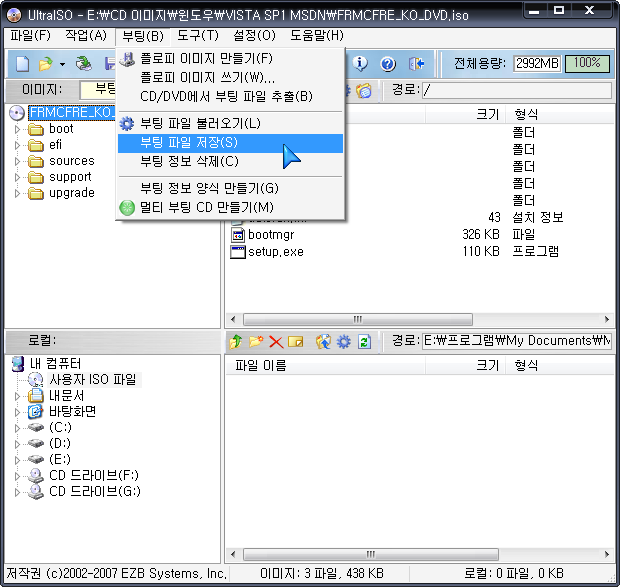
Task: Choose 부팅 파일 저장(S) menu entry
Action: [x=231, y=143]
